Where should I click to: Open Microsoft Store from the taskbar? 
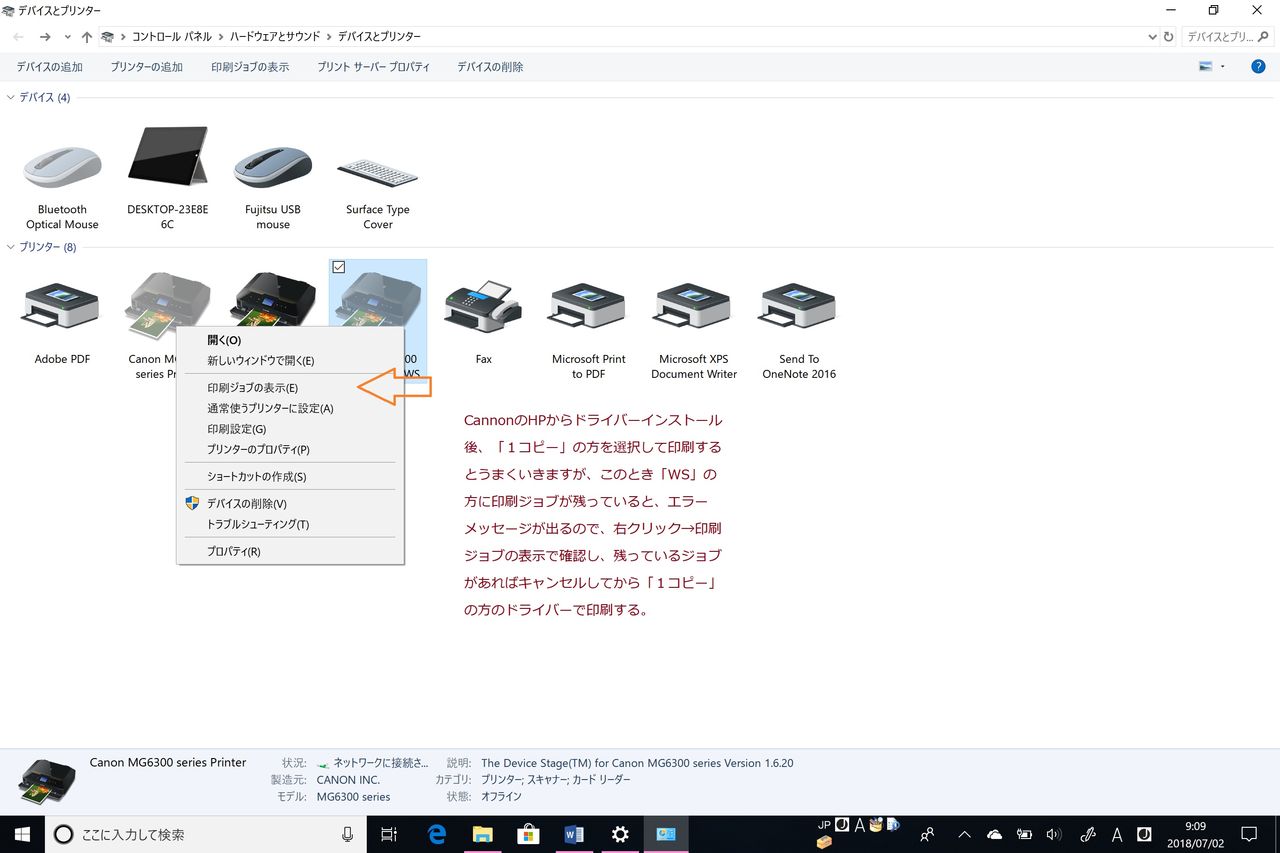[x=528, y=834]
